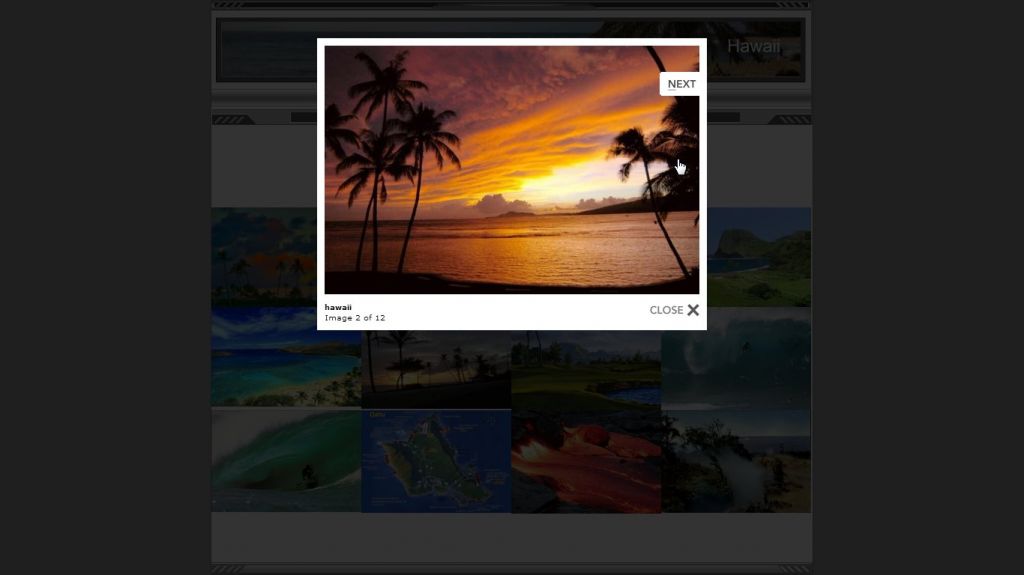Screen dimensions: 1024x575
Task: Open the turquoise beach bay thumbnail
Action: pos(285,357)
